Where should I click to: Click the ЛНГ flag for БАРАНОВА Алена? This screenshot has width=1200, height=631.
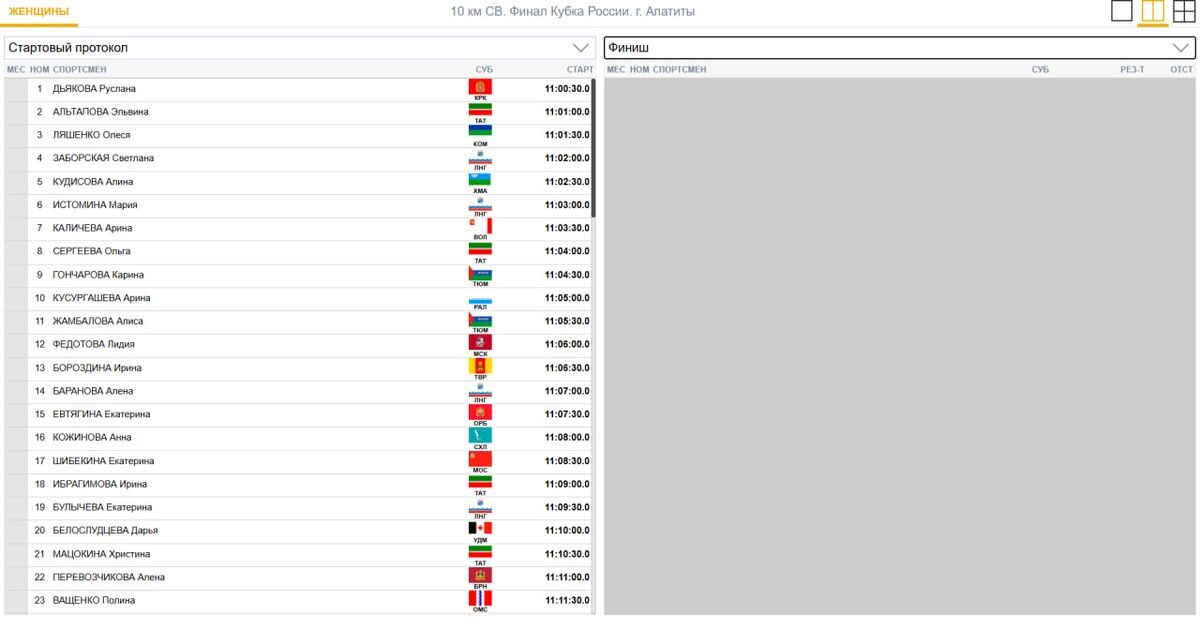point(480,389)
